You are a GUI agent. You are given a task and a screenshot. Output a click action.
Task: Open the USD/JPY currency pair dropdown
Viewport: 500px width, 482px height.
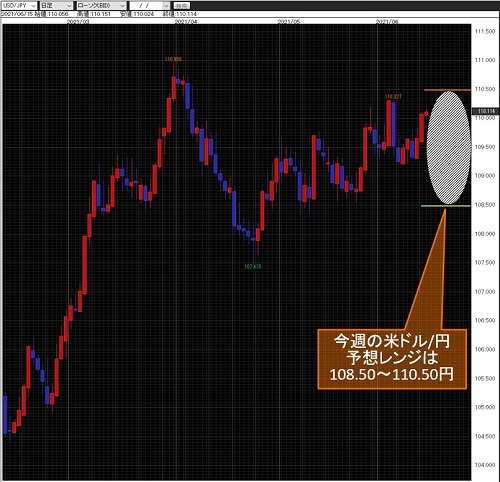19,6
